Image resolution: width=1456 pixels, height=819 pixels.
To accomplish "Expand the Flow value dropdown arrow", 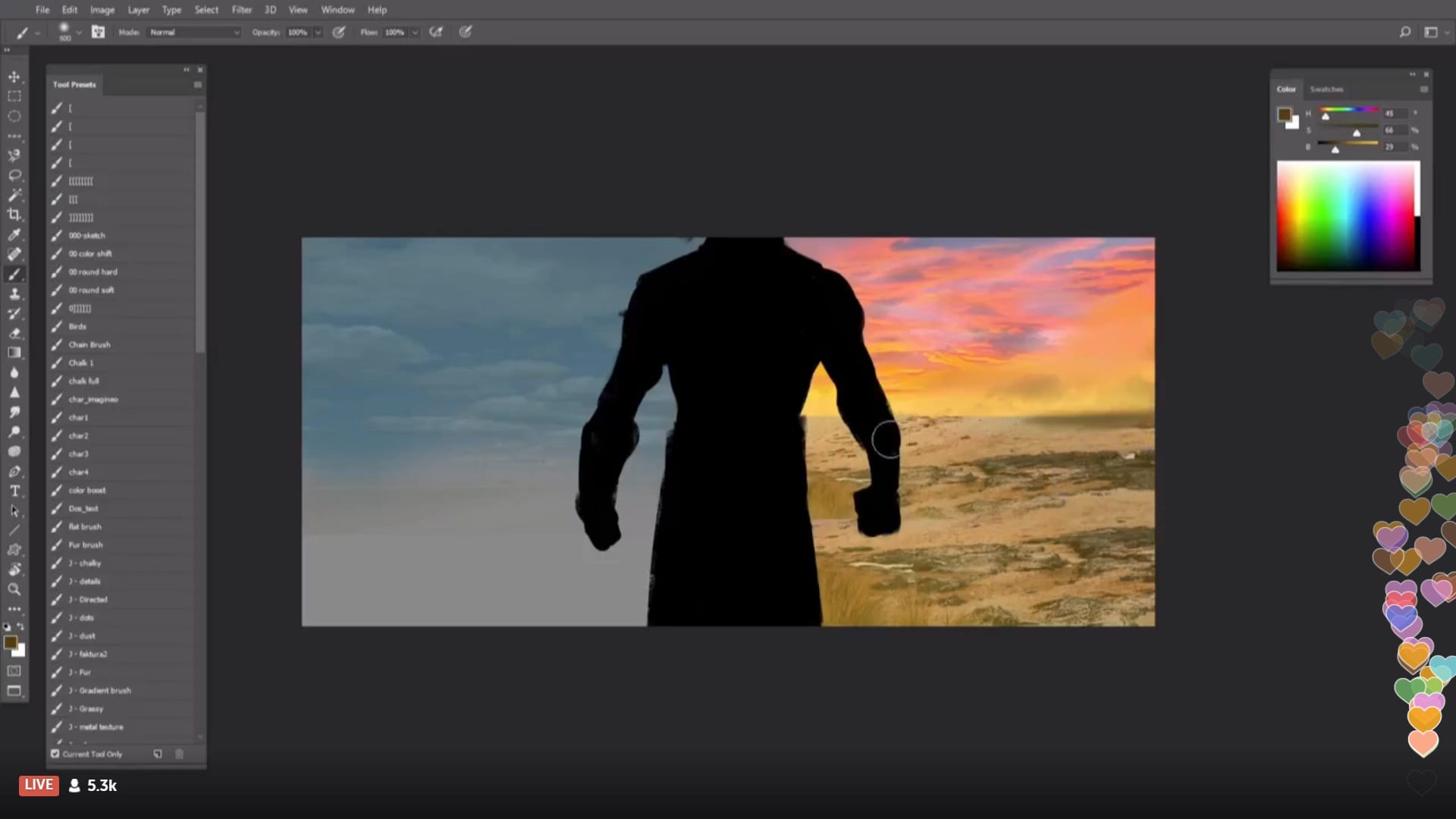I will point(415,32).
